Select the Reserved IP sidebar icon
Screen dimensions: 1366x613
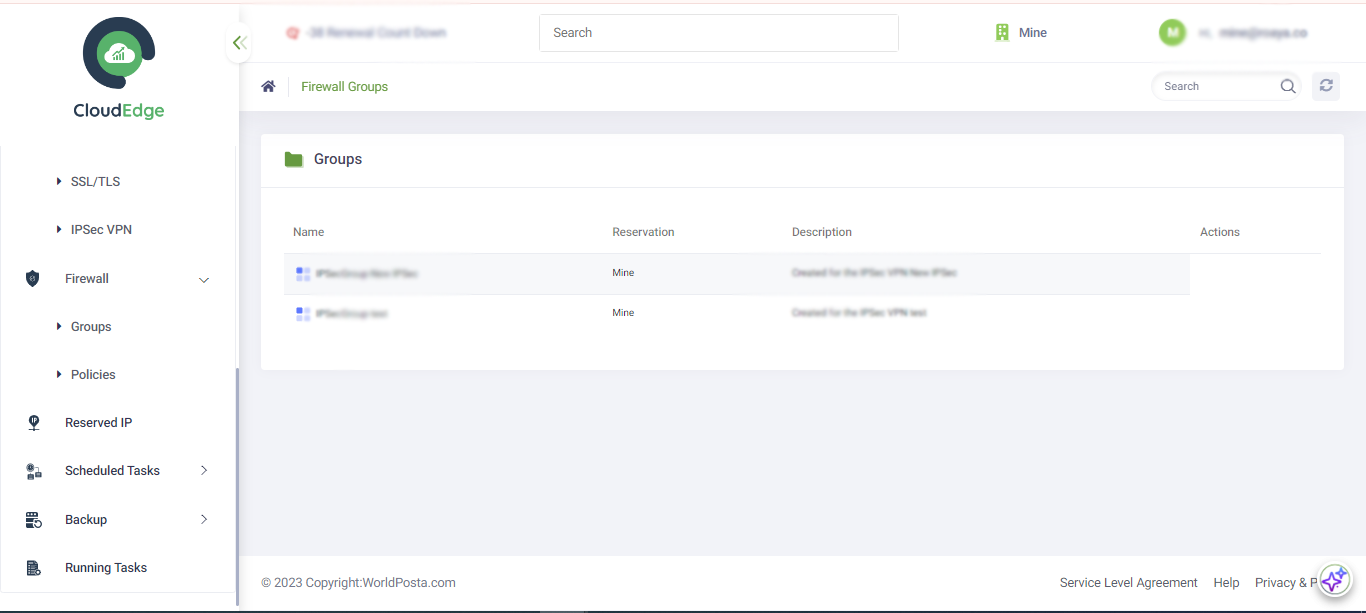coord(33,422)
